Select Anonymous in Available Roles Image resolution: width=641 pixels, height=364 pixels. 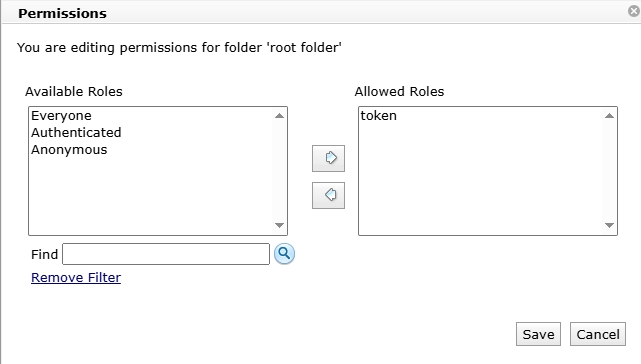[69, 150]
